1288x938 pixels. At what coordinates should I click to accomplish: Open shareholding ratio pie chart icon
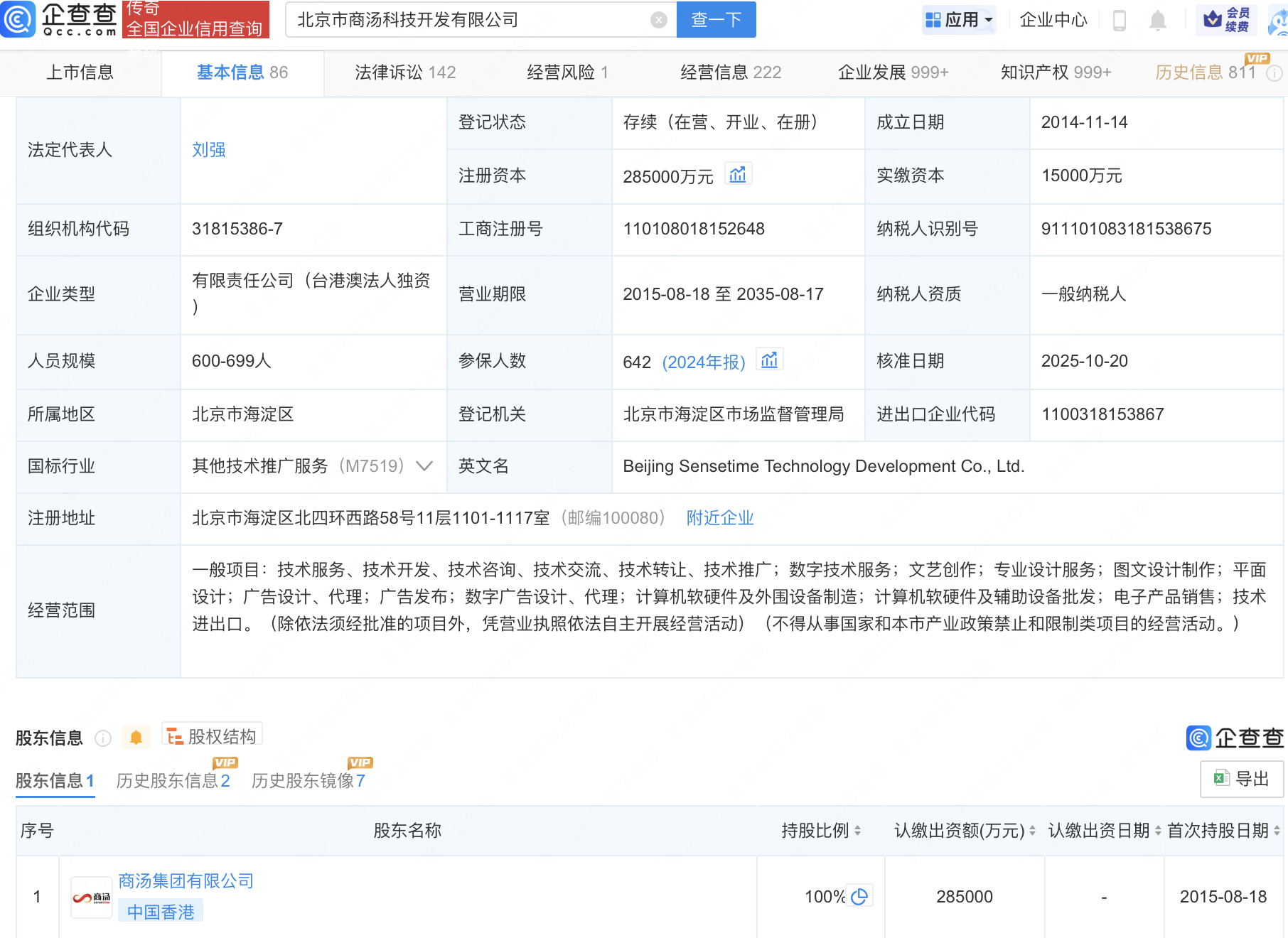click(859, 897)
